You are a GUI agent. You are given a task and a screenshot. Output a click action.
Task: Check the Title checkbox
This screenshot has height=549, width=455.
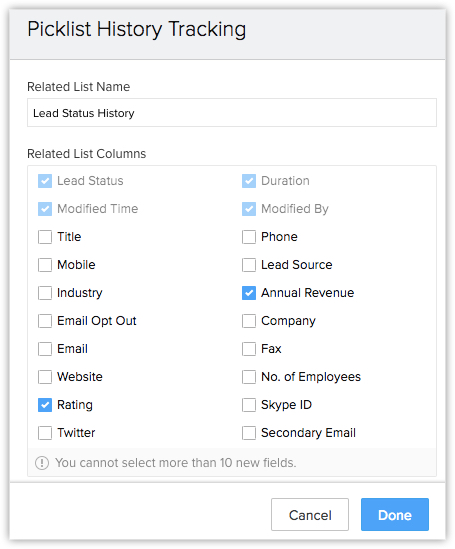(x=45, y=237)
